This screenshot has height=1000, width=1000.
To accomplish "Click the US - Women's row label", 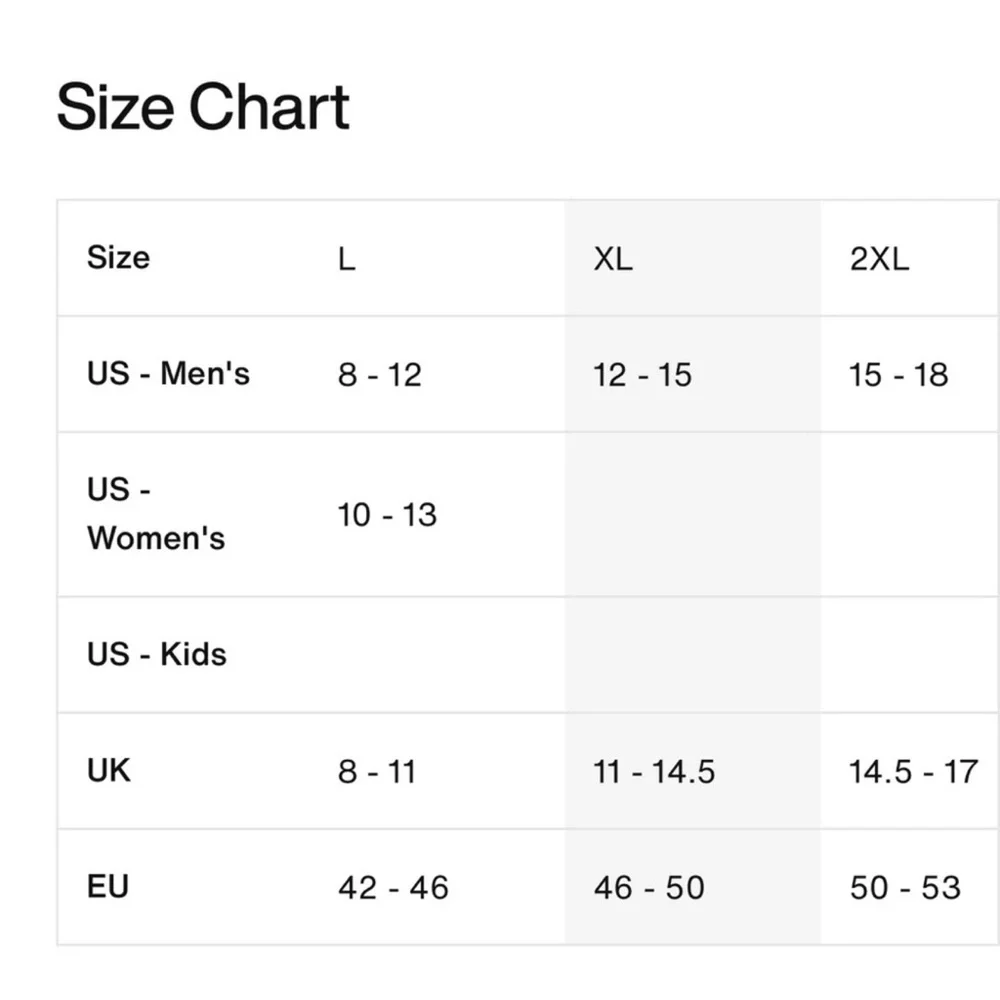I will (156, 514).
